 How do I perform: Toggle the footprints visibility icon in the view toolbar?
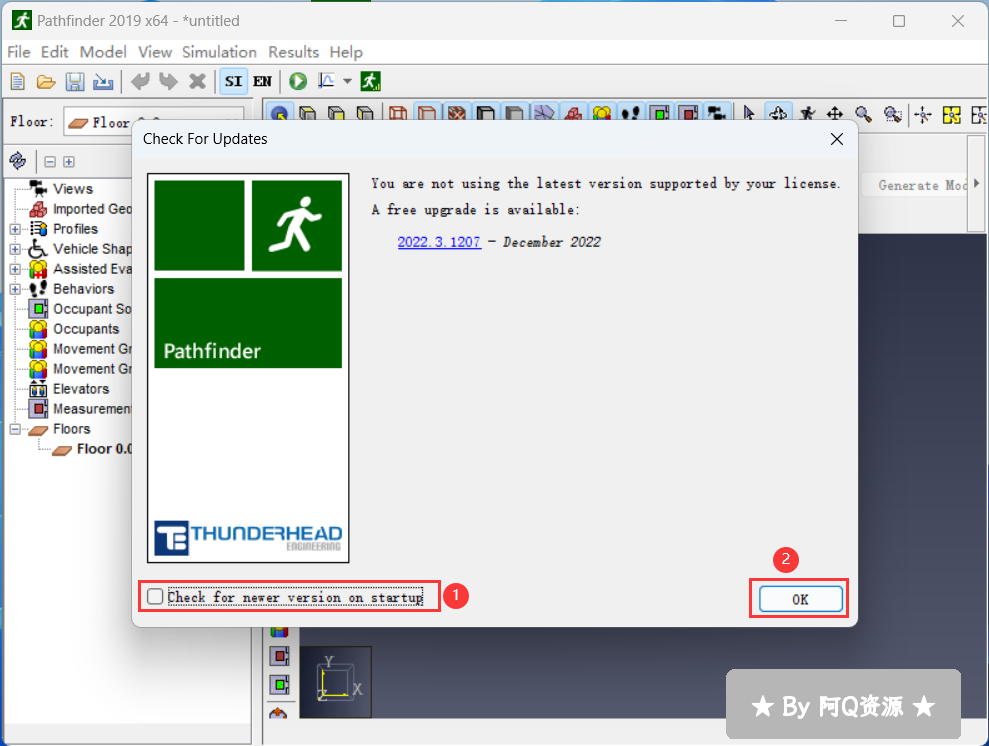(x=630, y=114)
